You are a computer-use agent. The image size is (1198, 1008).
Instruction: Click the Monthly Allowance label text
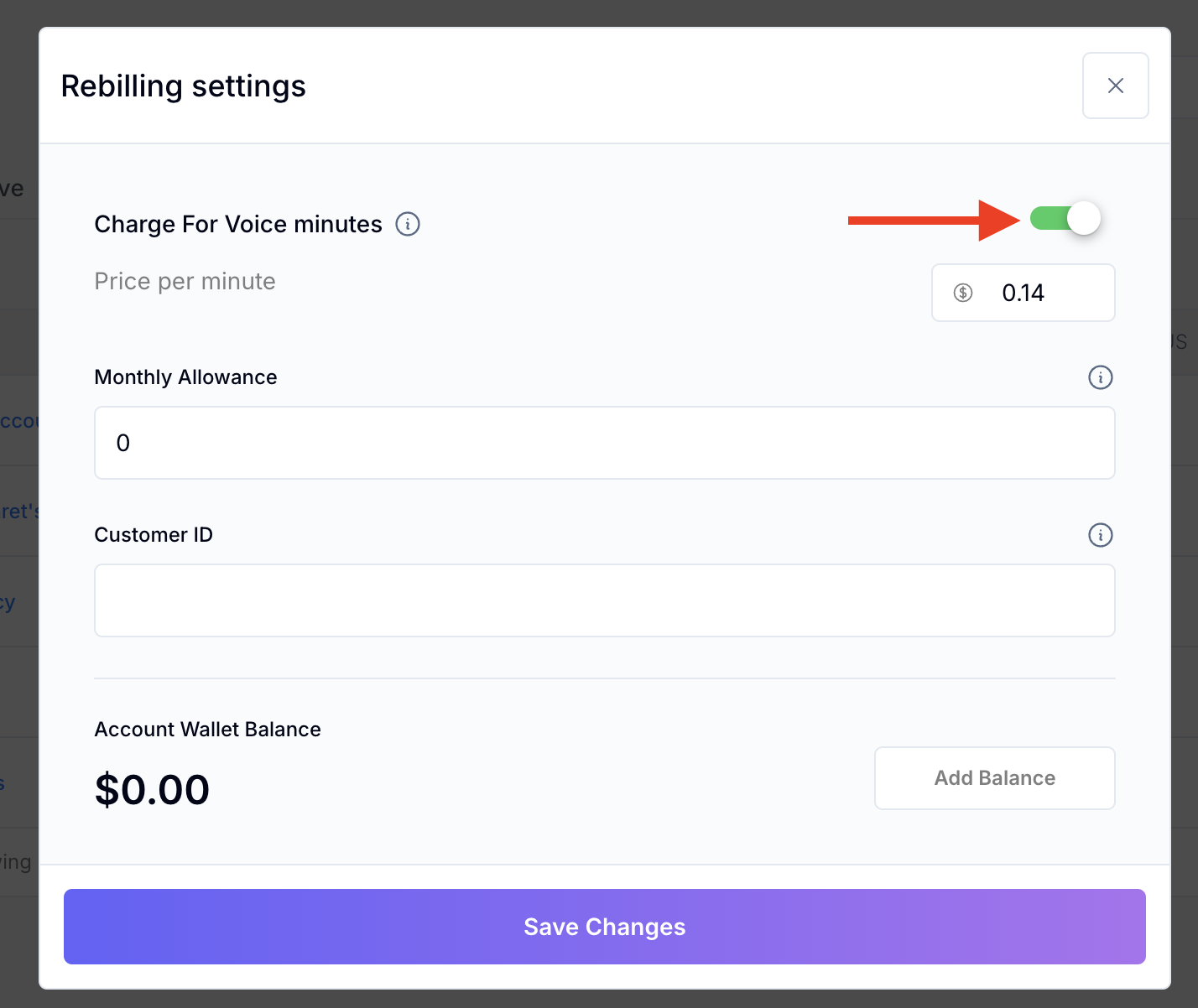click(x=185, y=377)
